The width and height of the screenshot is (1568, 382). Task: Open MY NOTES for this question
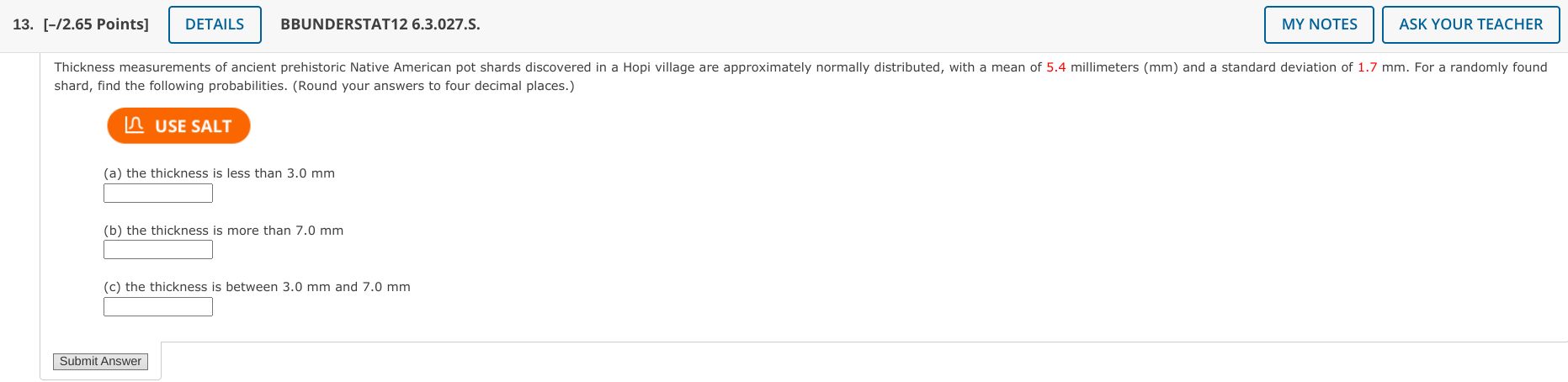click(1319, 24)
